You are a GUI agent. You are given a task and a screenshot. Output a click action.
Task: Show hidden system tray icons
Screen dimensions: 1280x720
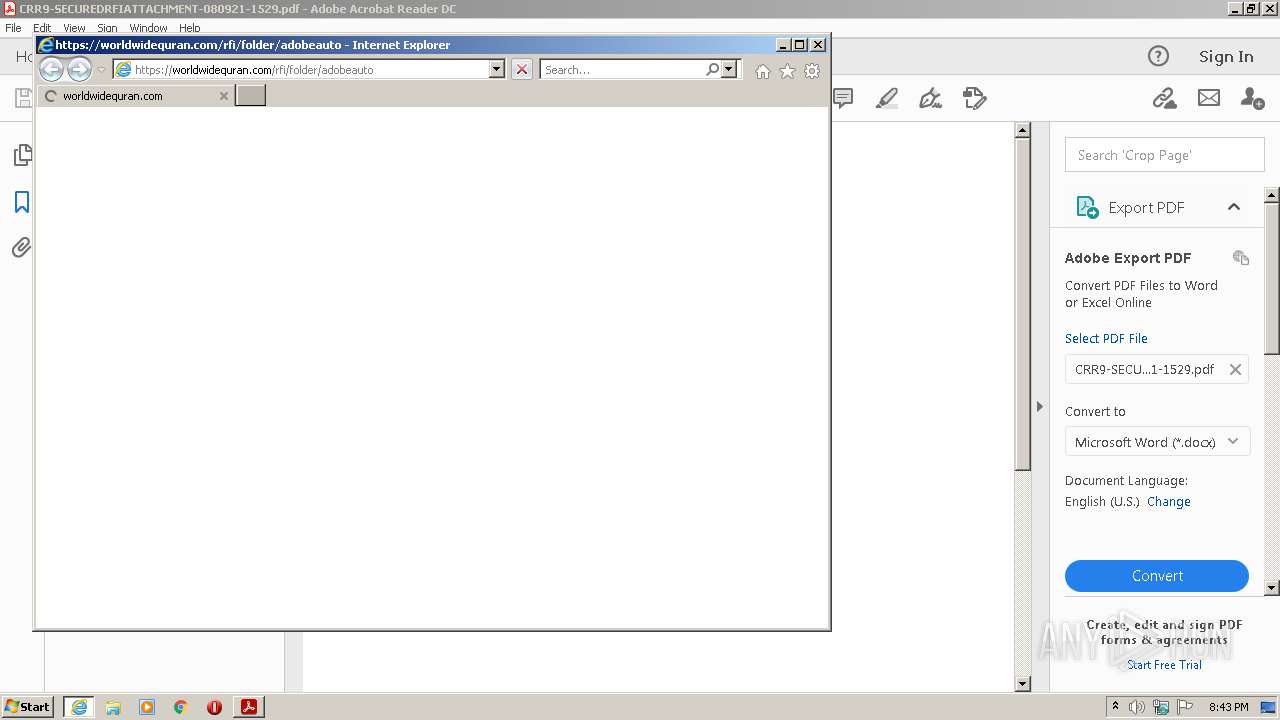[1115, 706]
